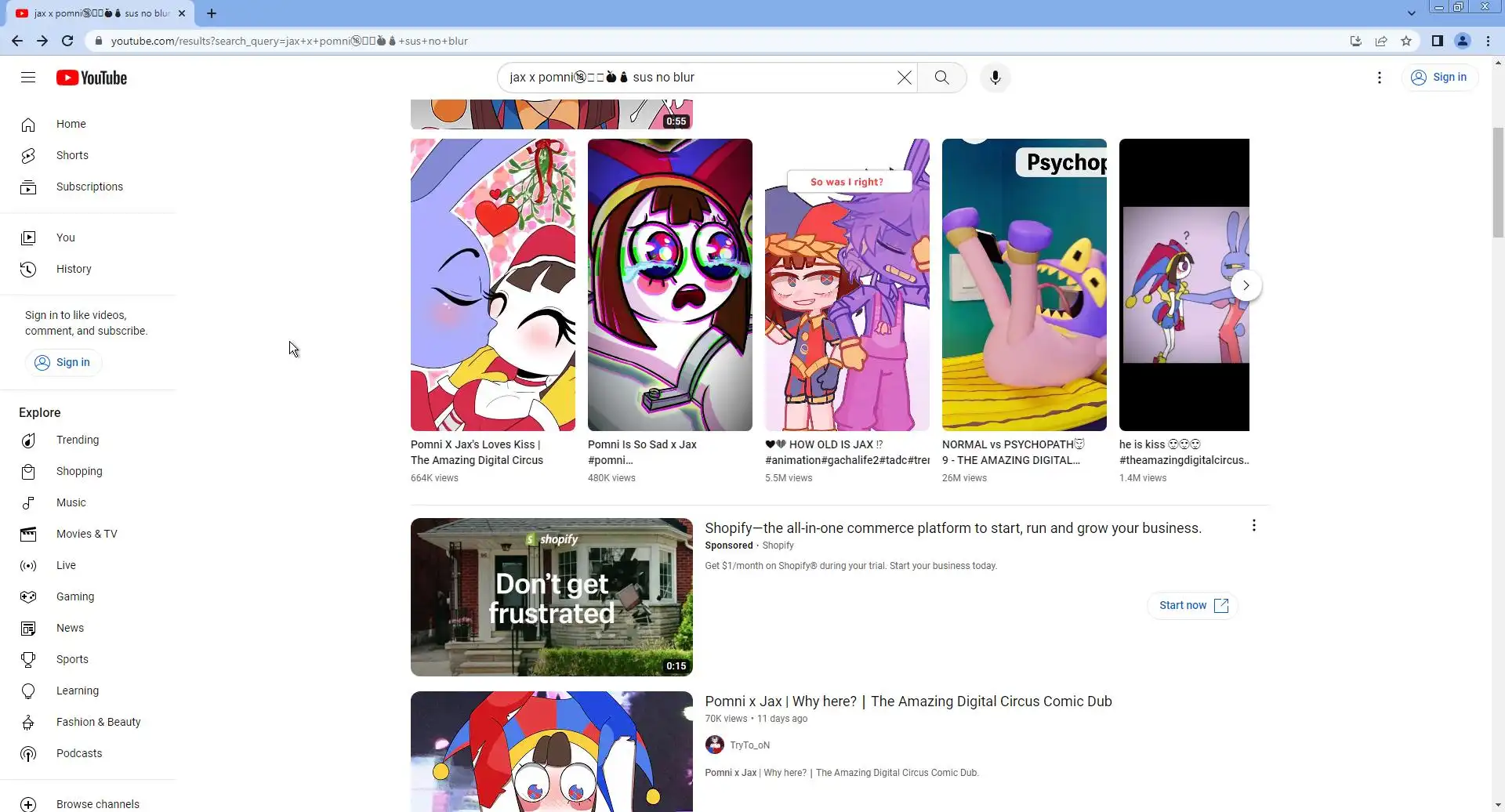Image resolution: width=1505 pixels, height=812 pixels.
Task: Click the page vertical scrollbar thumb
Action: tap(1499, 181)
